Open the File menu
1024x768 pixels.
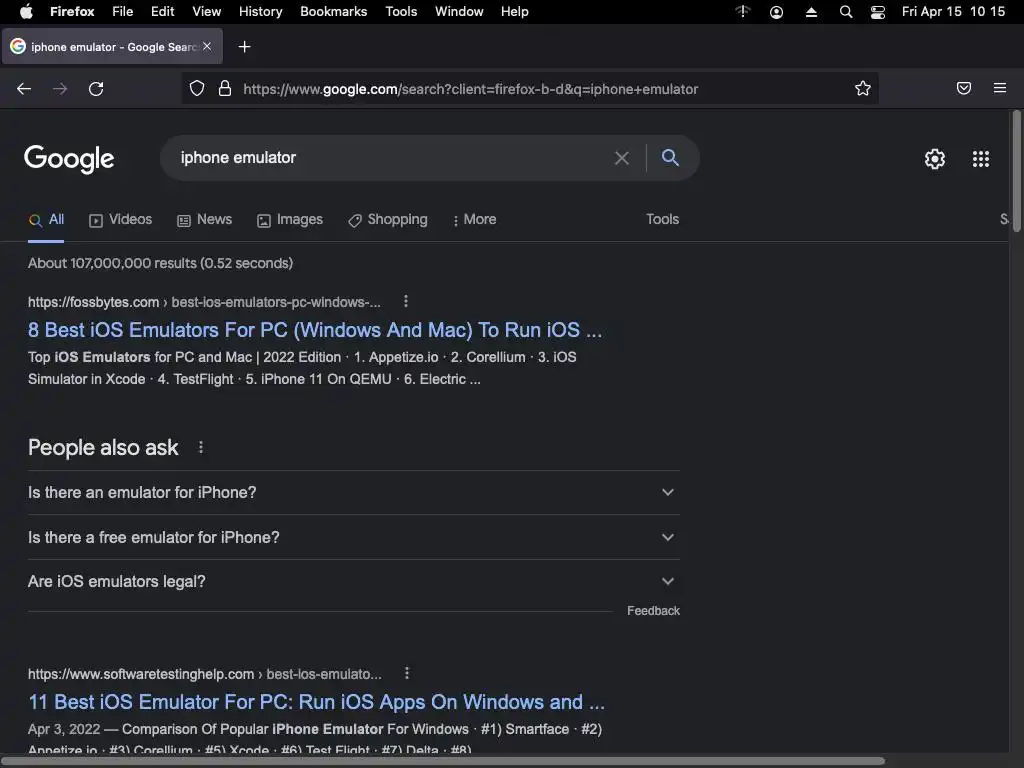pos(122,12)
